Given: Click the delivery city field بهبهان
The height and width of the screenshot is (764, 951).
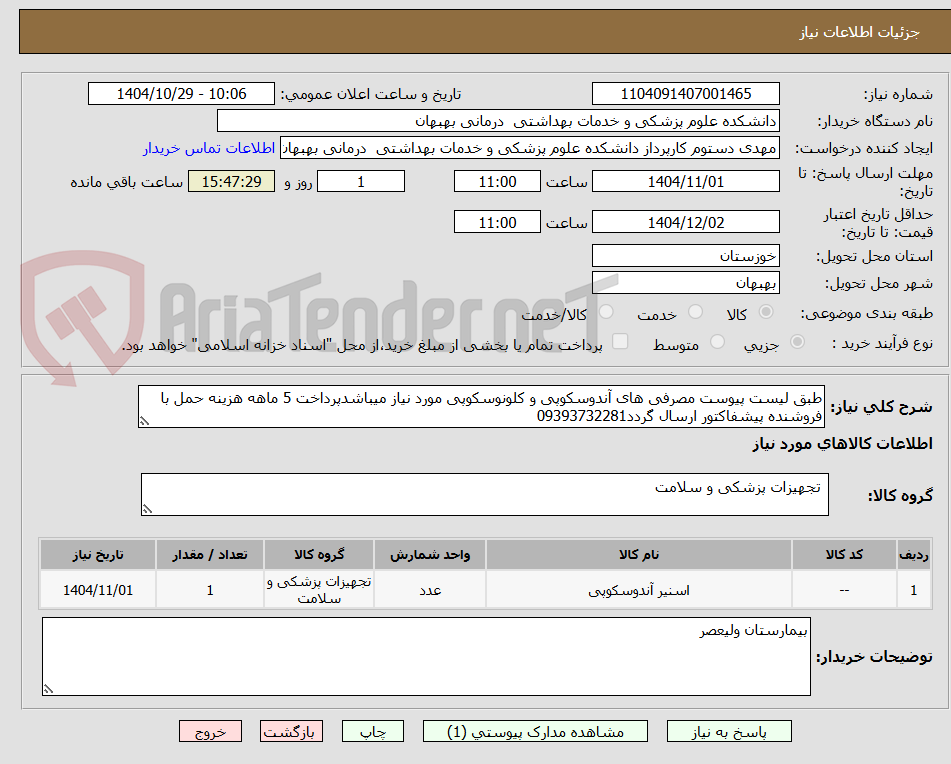Looking at the screenshot, I should pyautogui.click(x=685, y=283).
